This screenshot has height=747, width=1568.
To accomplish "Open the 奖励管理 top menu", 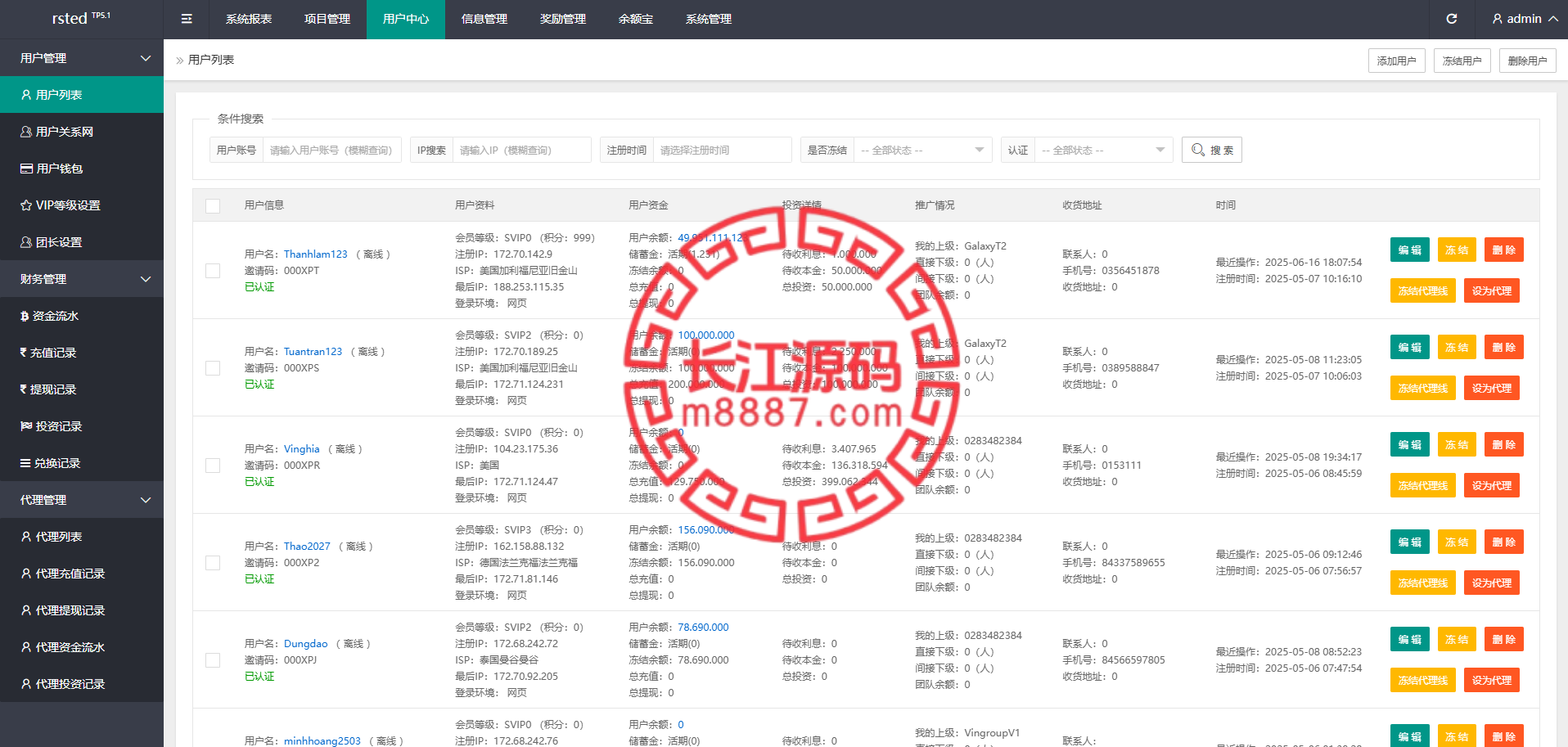I will (x=563, y=19).
